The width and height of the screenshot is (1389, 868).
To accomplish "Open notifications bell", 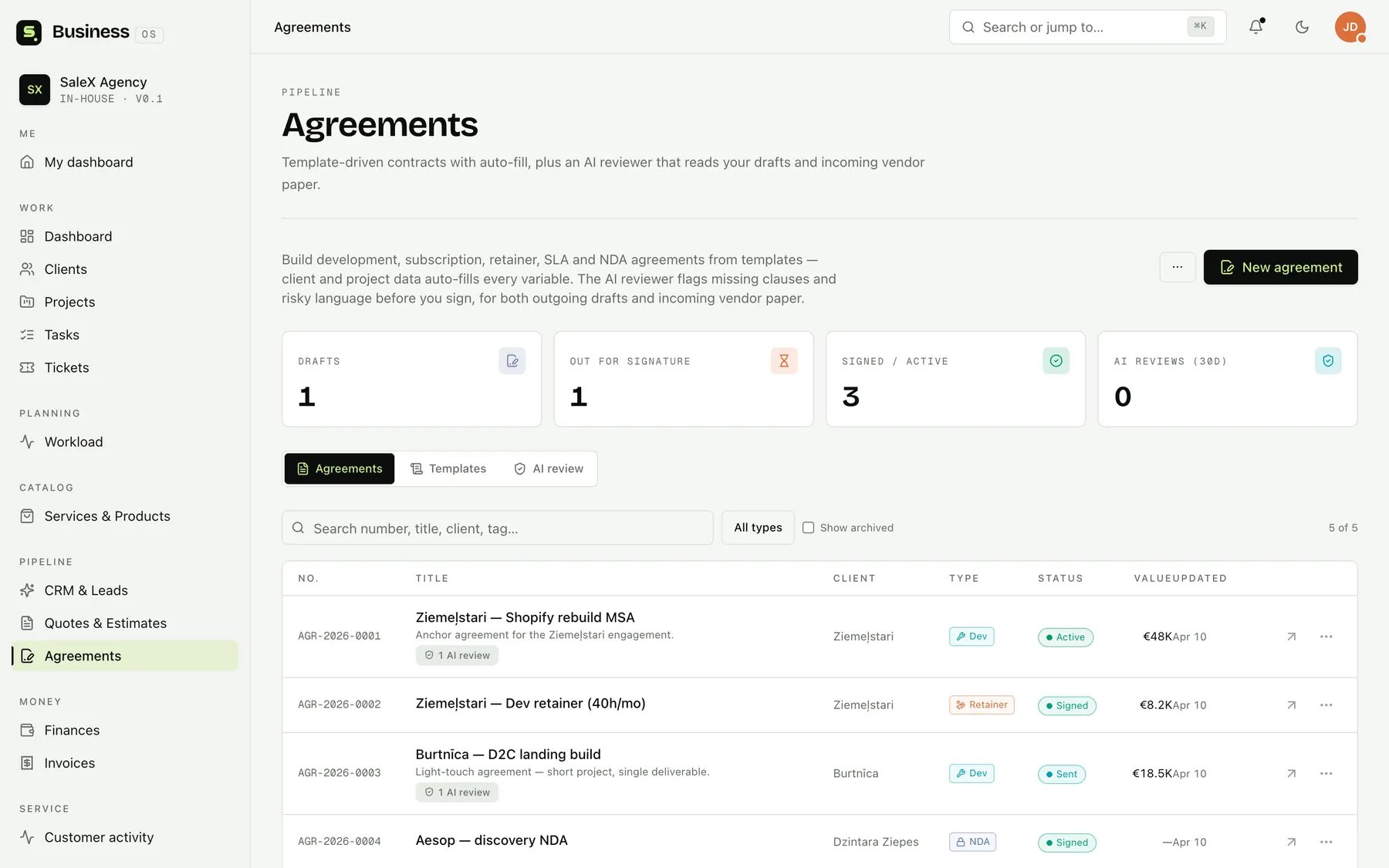I will (1256, 27).
